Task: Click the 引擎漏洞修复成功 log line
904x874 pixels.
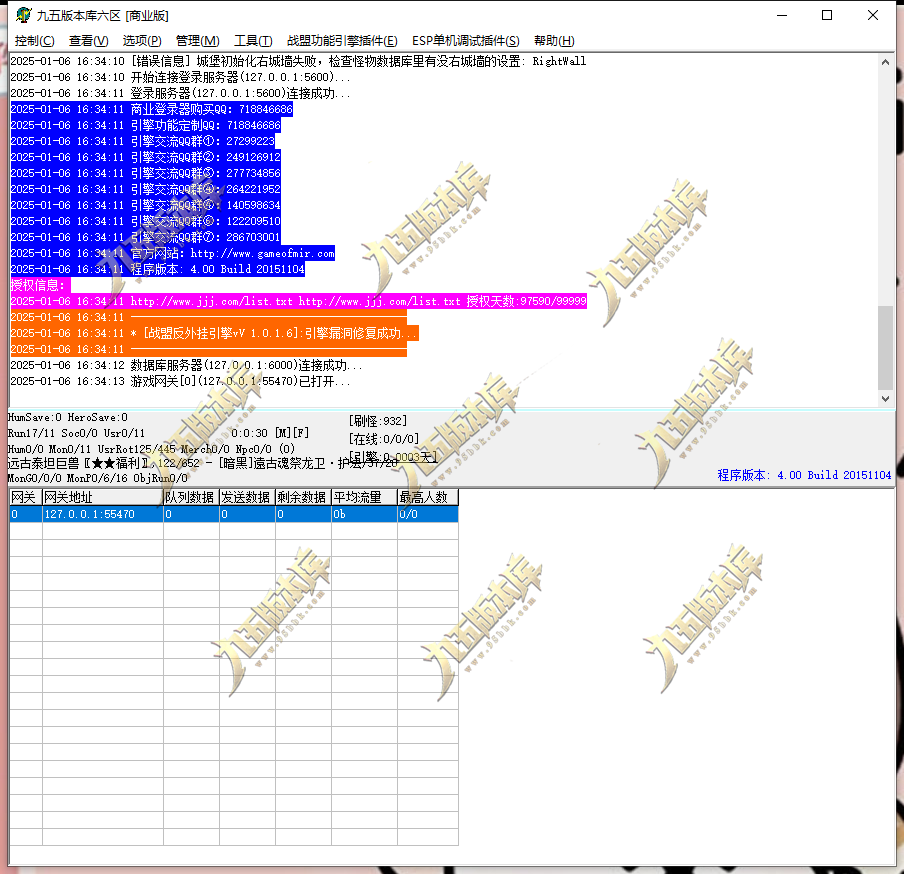Action: pos(214,333)
